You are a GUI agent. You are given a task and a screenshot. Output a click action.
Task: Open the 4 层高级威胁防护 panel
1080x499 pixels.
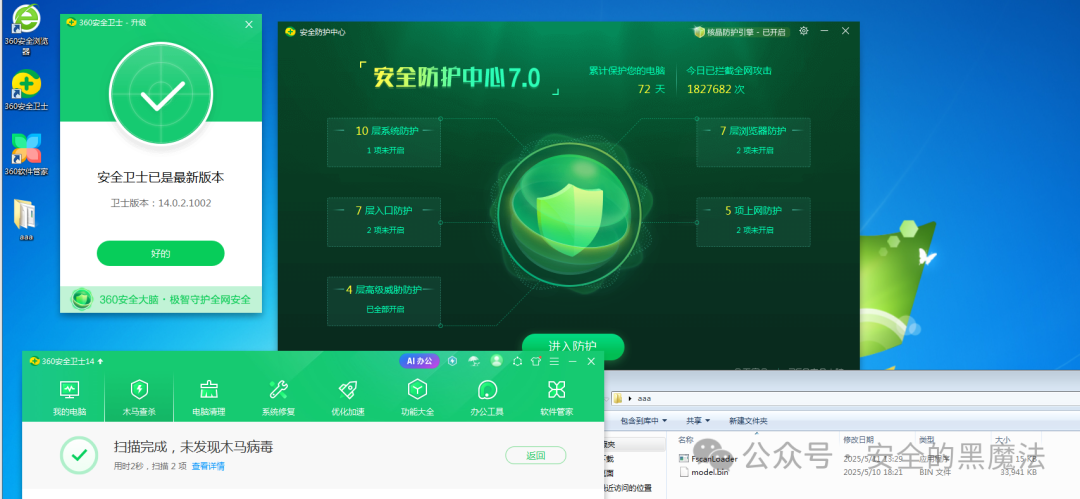pyautogui.click(x=384, y=301)
